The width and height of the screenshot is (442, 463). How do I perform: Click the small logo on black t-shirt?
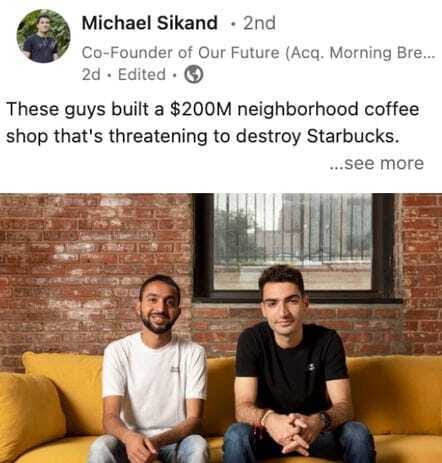[x=312, y=367]
